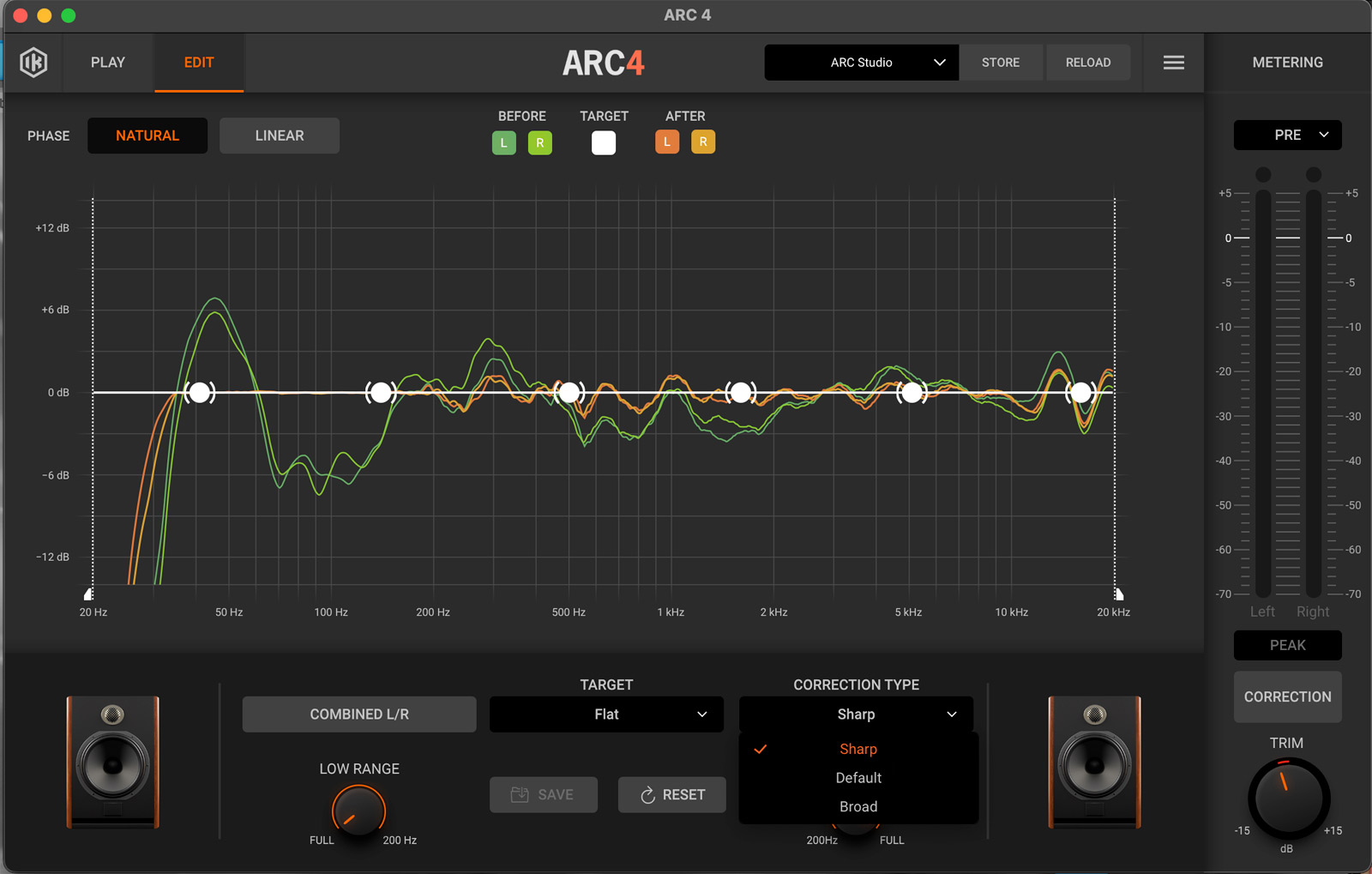Viewport: 1372px width, 874px height.
Task: Toggle the After left channel curve
Action: tap(667, 142)
